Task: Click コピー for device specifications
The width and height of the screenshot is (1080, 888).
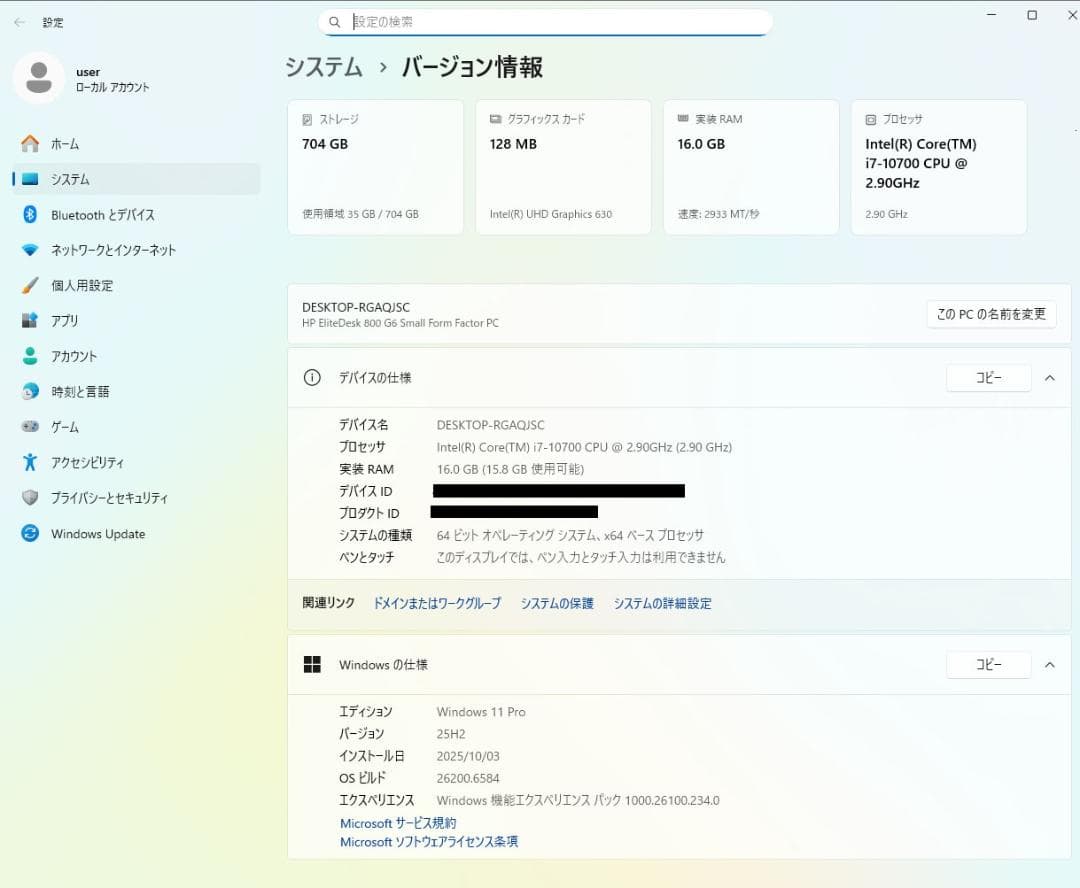Action: (988, 377)
